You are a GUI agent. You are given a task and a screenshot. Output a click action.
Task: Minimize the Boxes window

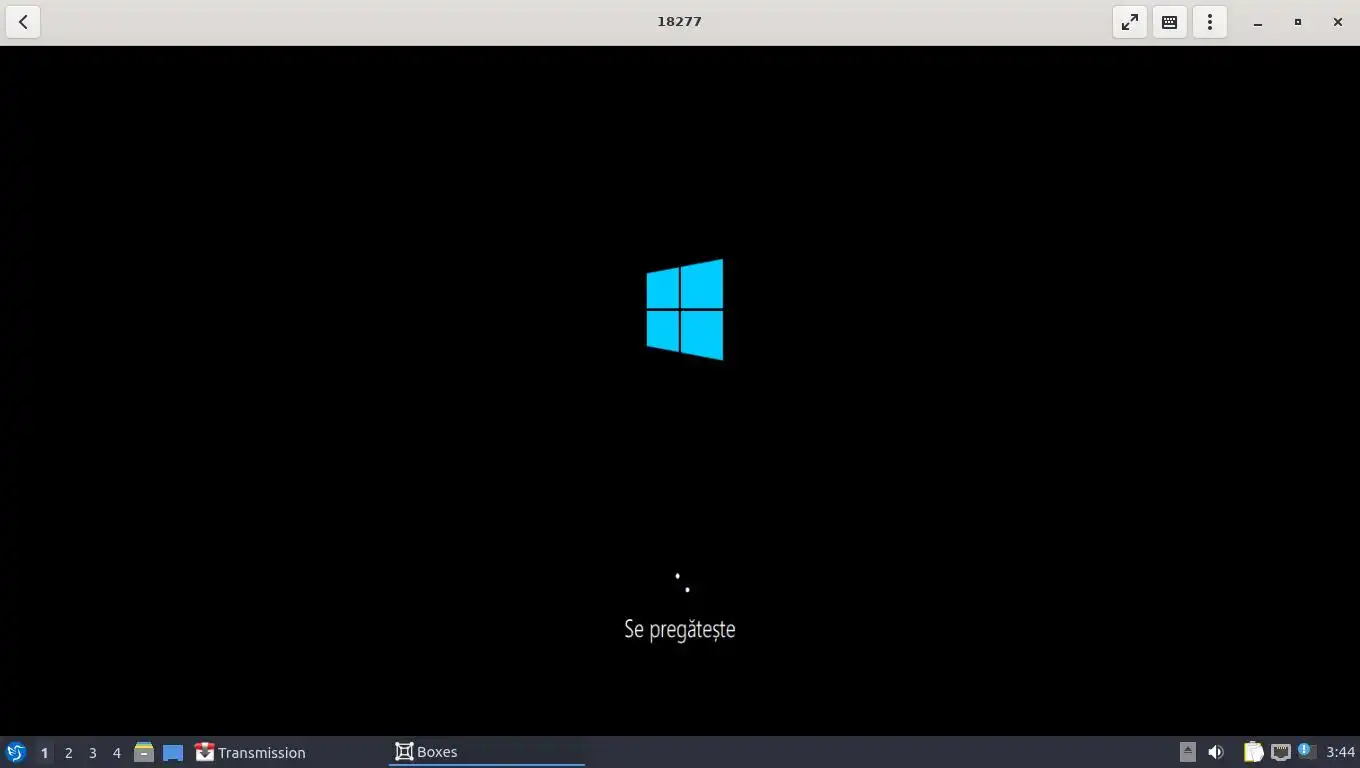point(1258,22)
